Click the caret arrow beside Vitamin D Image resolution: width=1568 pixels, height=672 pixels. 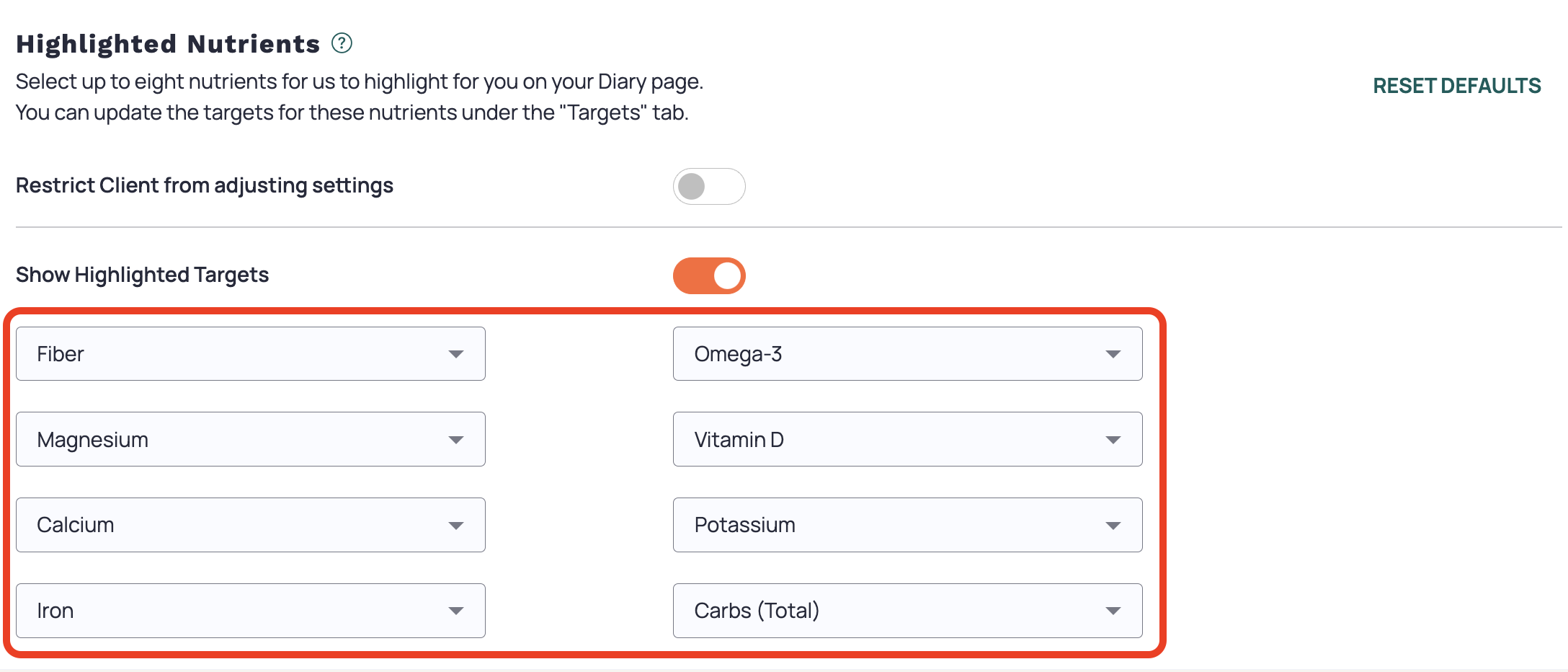tap(1113, 440)
